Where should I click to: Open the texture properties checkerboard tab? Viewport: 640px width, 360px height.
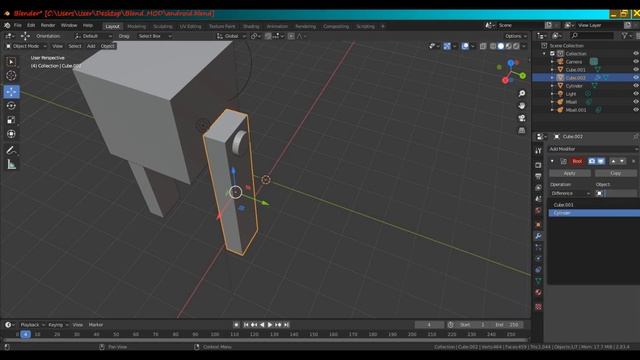tap(538, 307)
